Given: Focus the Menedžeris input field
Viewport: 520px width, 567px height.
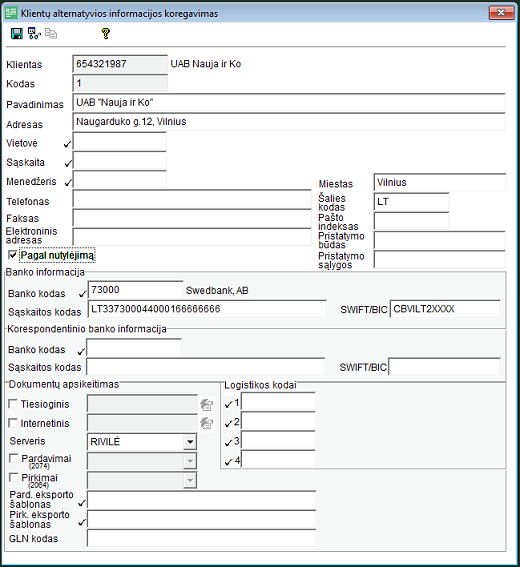Looking at the screenshot, I should pyautogui.click(x=119, y=180).
